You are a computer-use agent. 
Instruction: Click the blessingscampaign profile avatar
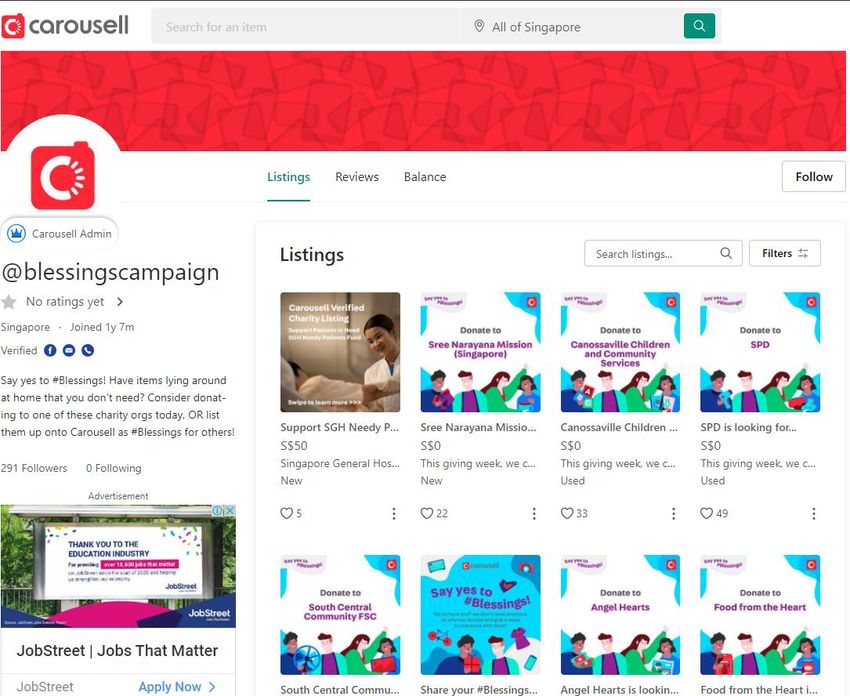coord(62,176)
